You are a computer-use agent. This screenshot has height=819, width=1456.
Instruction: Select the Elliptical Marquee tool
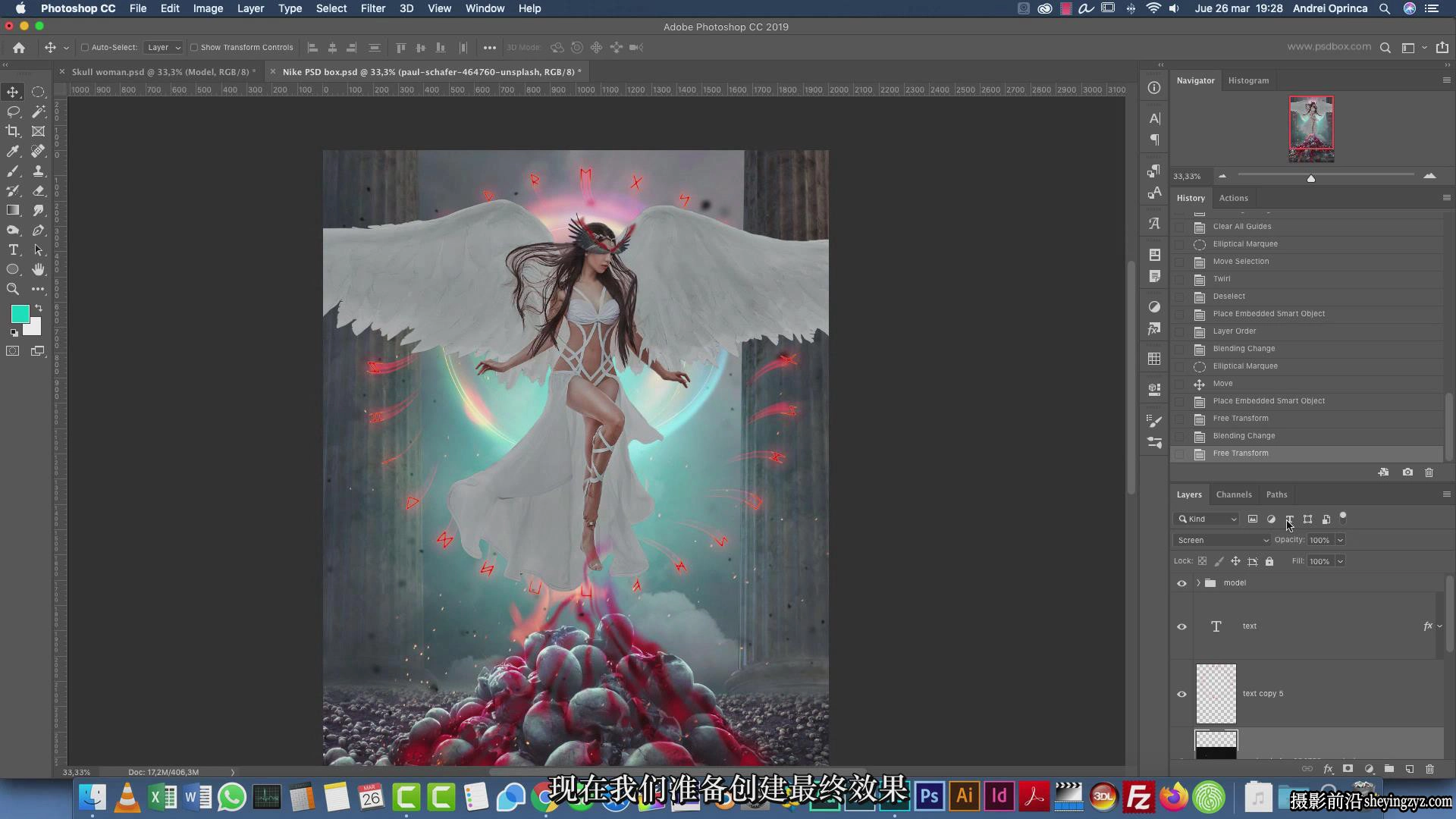click(x=38, y=92)
